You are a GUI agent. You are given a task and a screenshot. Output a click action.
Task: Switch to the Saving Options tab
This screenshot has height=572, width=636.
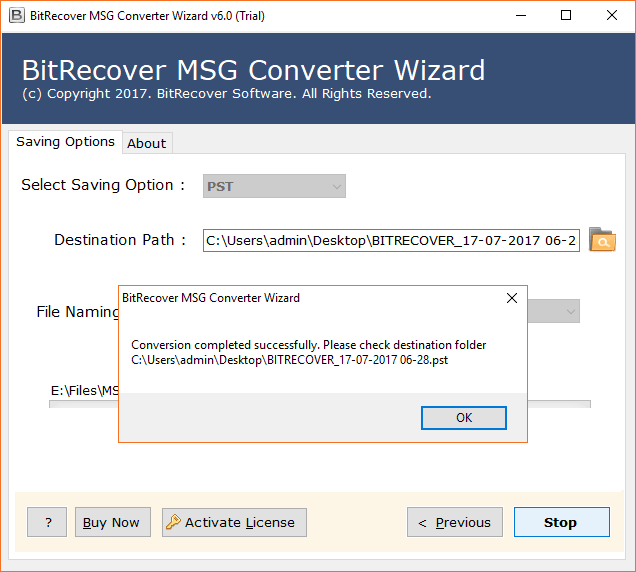[65, 142]
